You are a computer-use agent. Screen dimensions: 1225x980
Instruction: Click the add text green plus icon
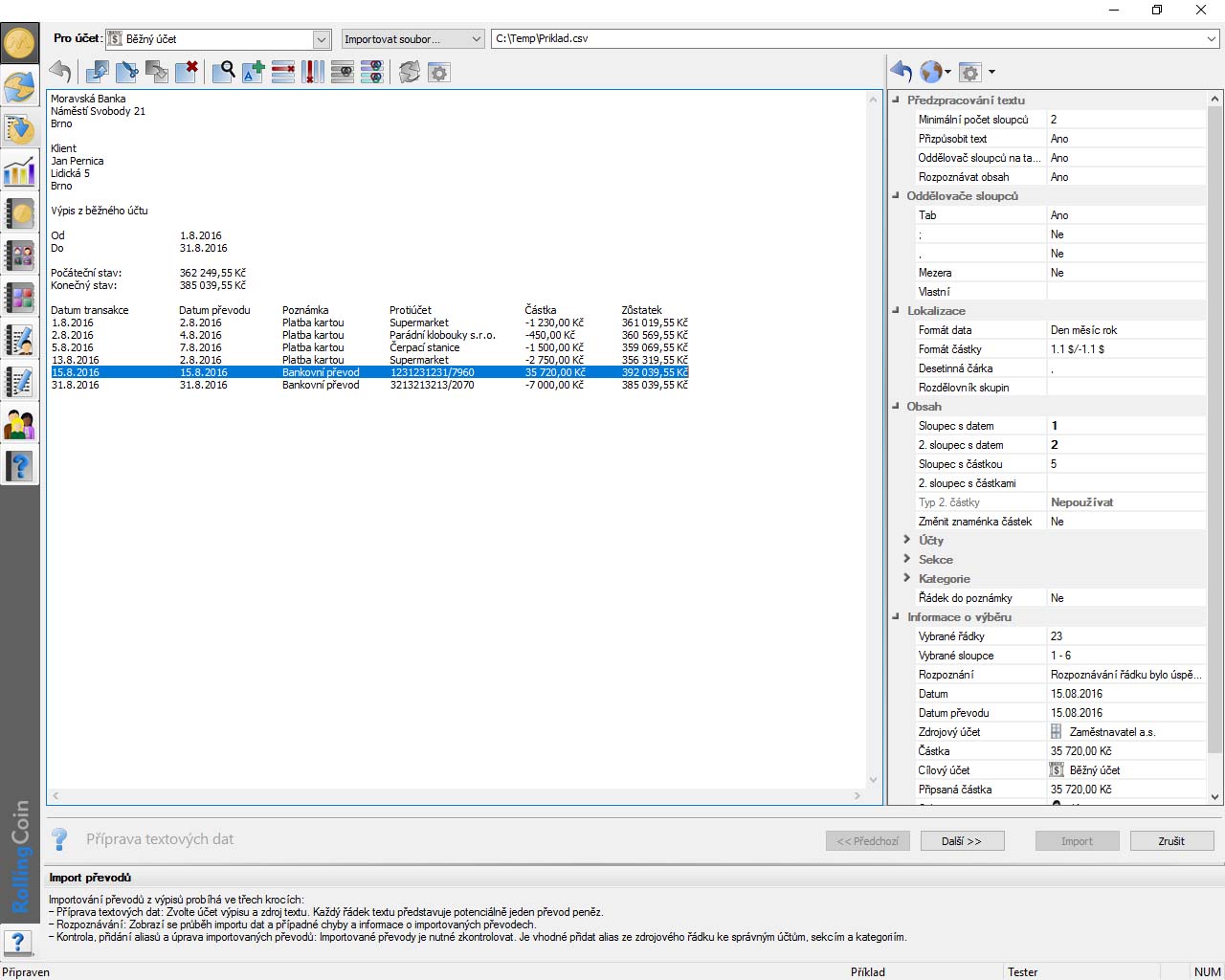[x=254, y=72]
